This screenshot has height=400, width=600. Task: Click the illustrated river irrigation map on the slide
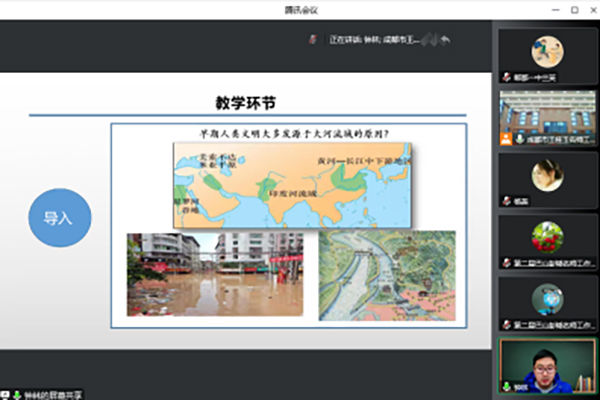(387, 276)
